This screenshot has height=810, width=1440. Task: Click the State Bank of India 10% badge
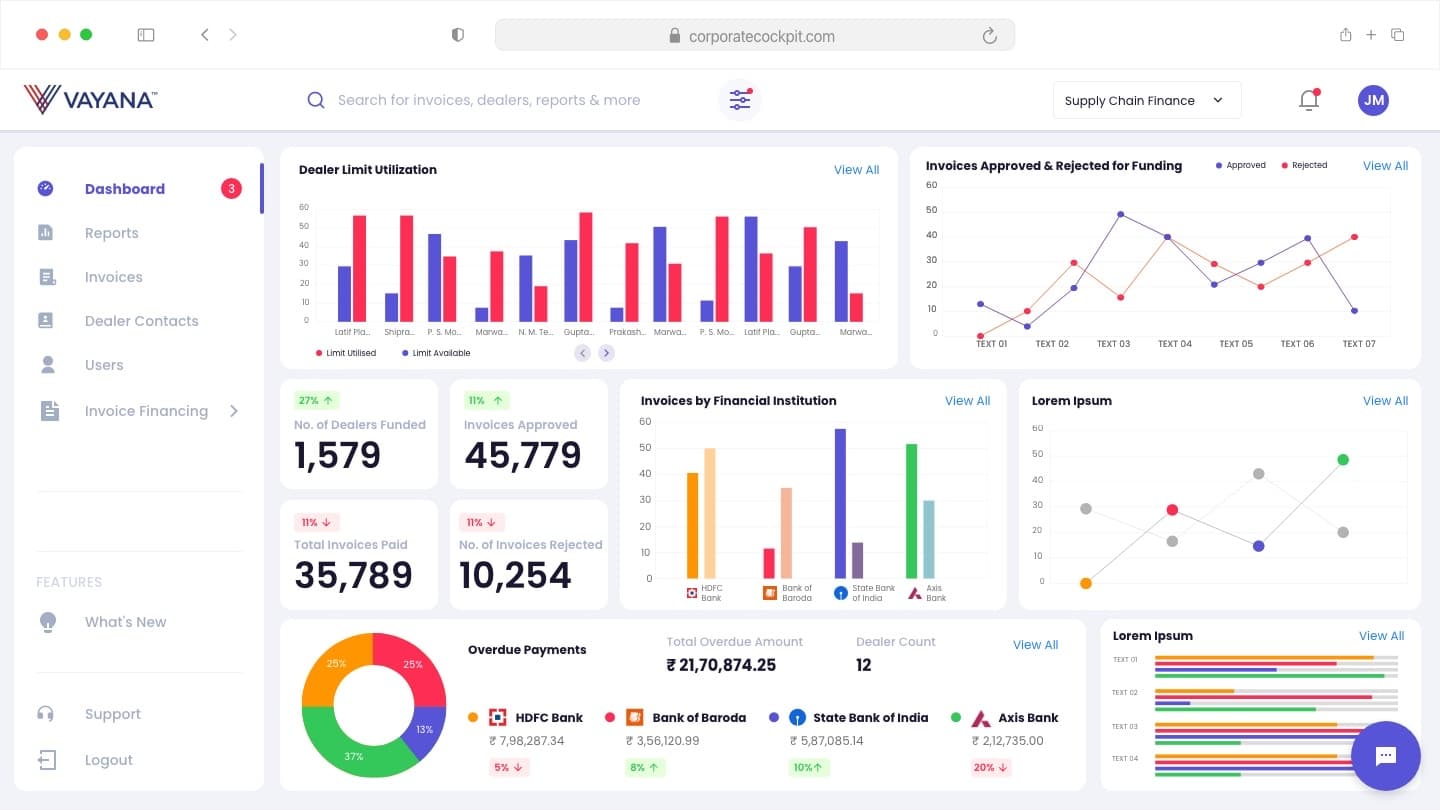click(809, 768)
